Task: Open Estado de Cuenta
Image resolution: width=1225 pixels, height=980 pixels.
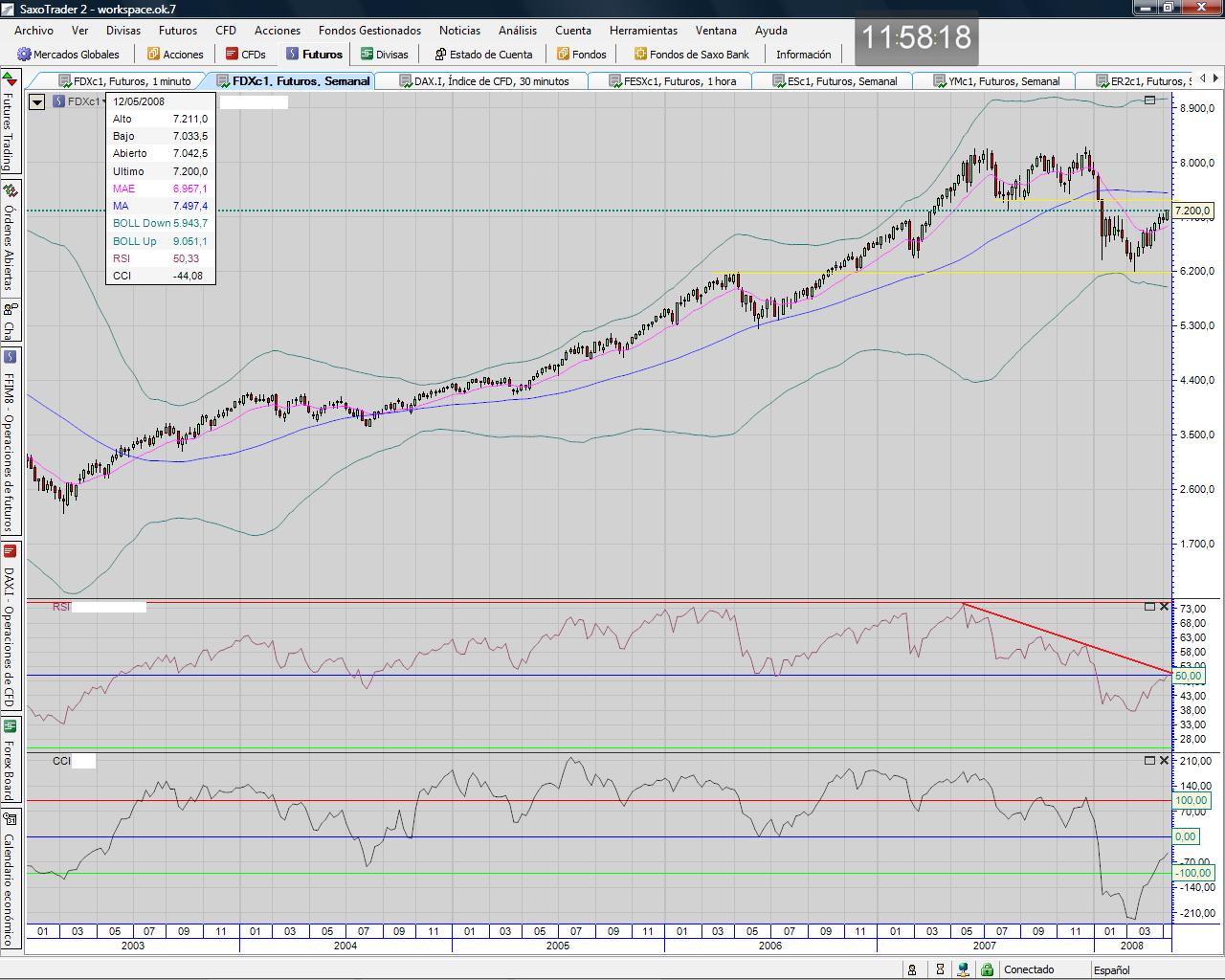Action: coord(483,55)
